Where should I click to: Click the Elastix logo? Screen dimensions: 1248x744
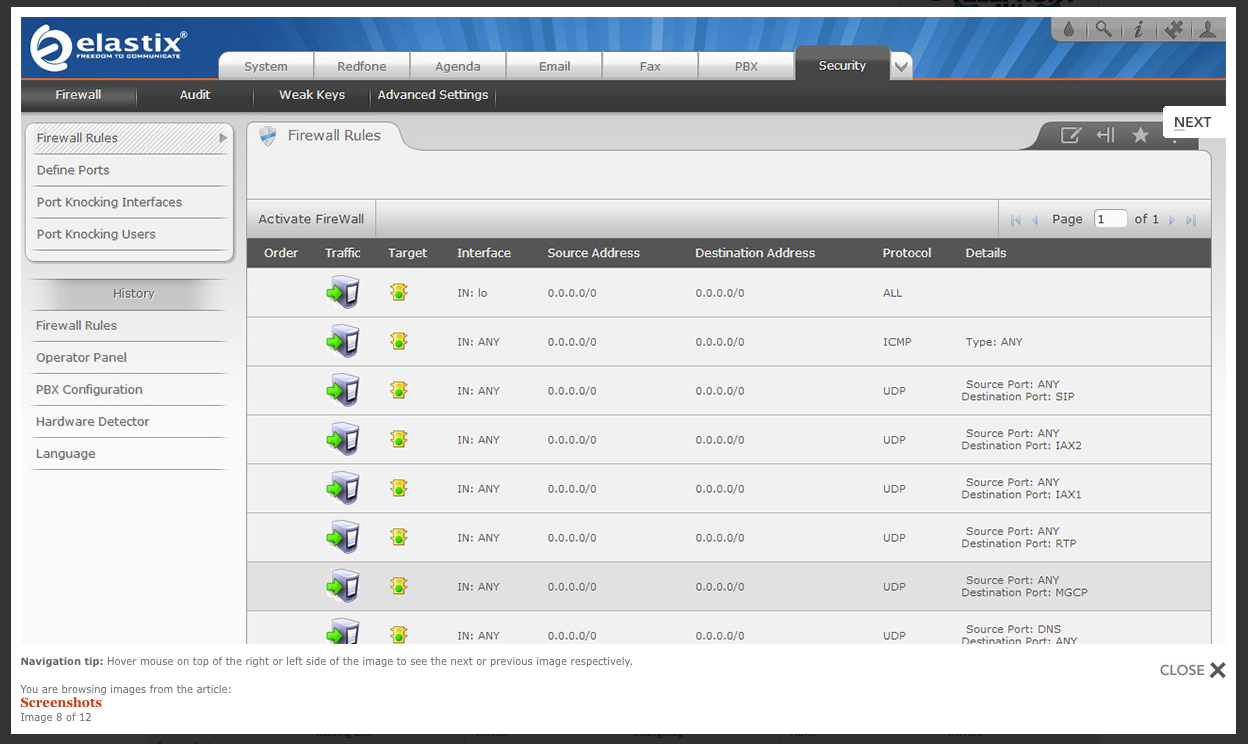(108, 48)
